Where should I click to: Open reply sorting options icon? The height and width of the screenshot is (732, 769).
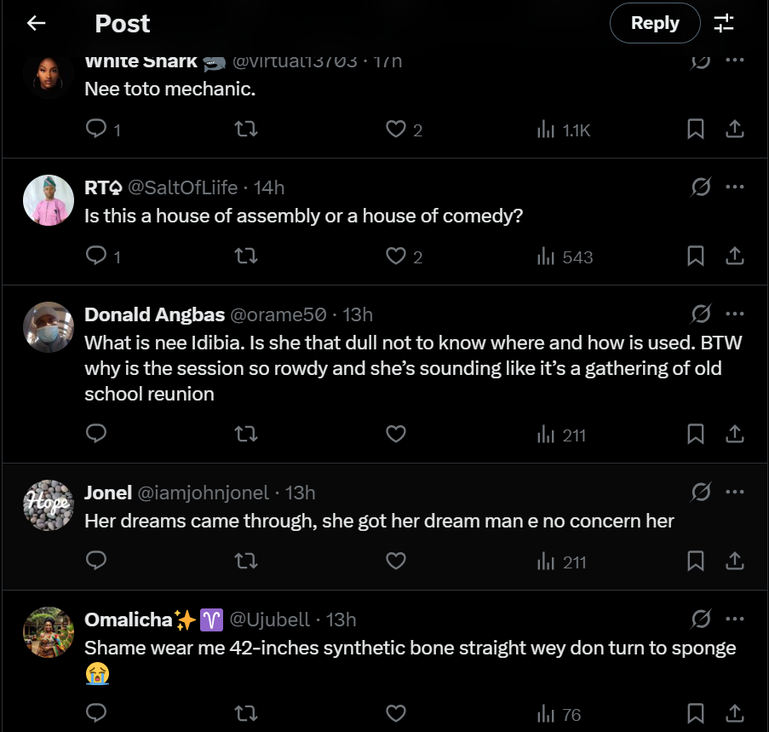(x=724, y=23)
